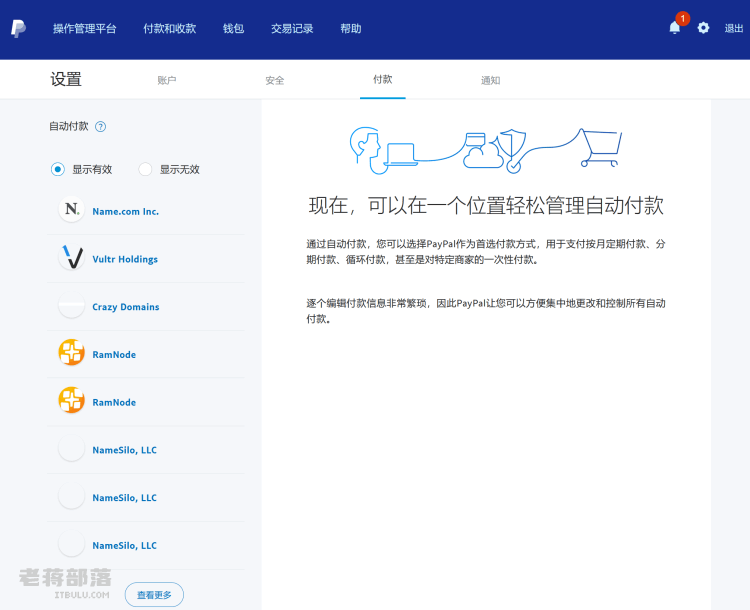Open the notifications bell icon
This screenshot has height=610, width=750.
(x=675, y=28)
